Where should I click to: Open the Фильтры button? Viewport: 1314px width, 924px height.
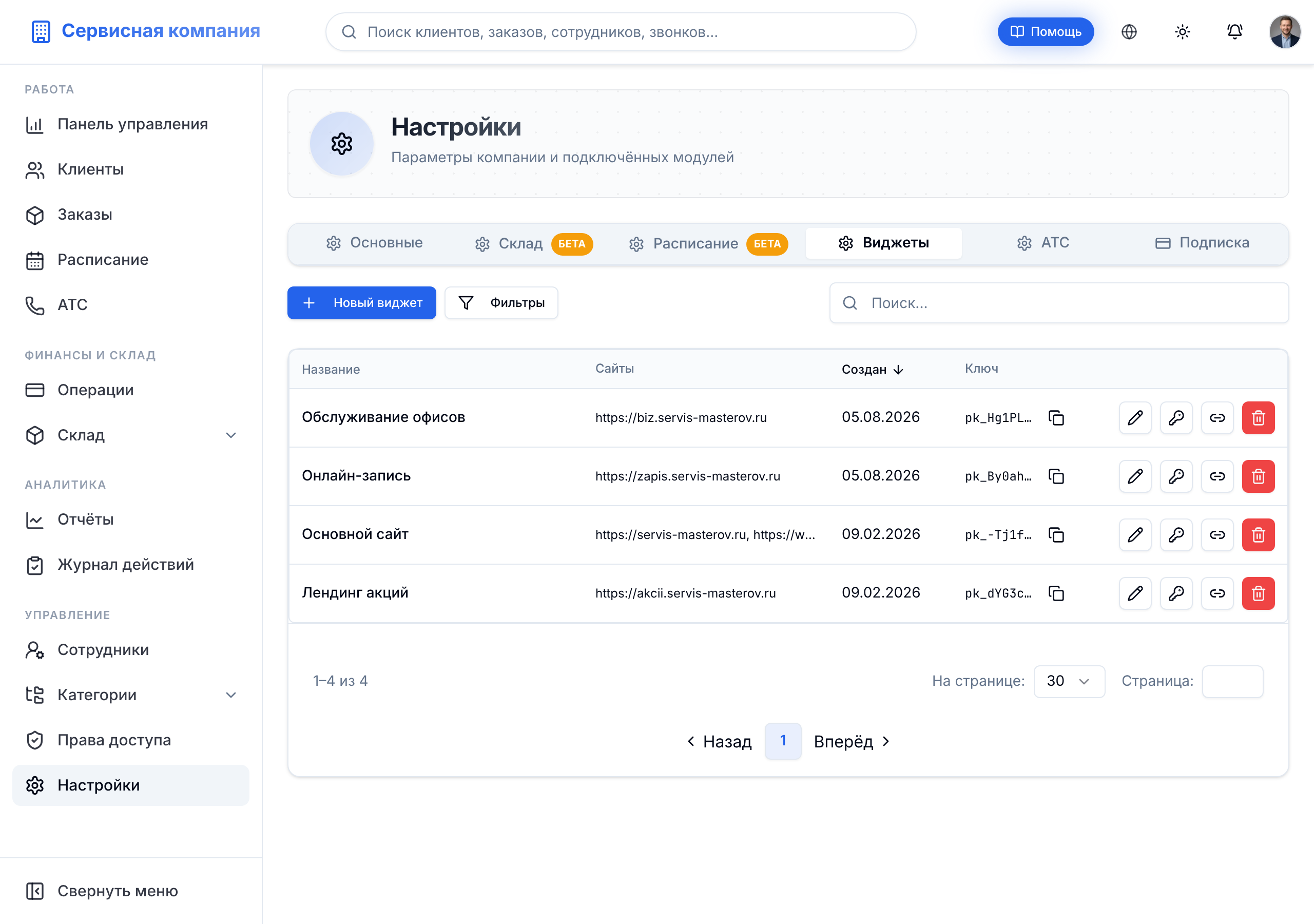[x=501, y=303]
